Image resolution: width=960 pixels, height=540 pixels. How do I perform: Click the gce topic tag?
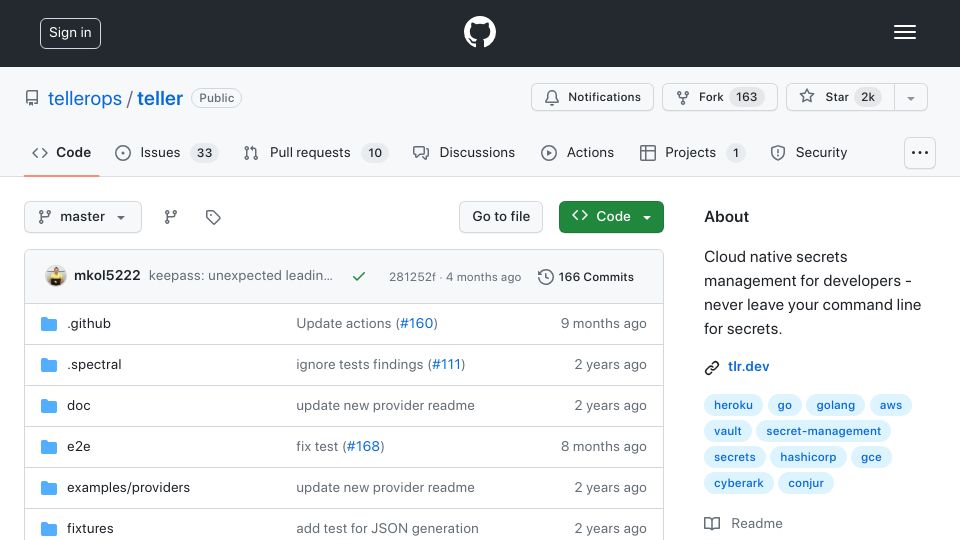pyautogui.click(x=871, y=457)
